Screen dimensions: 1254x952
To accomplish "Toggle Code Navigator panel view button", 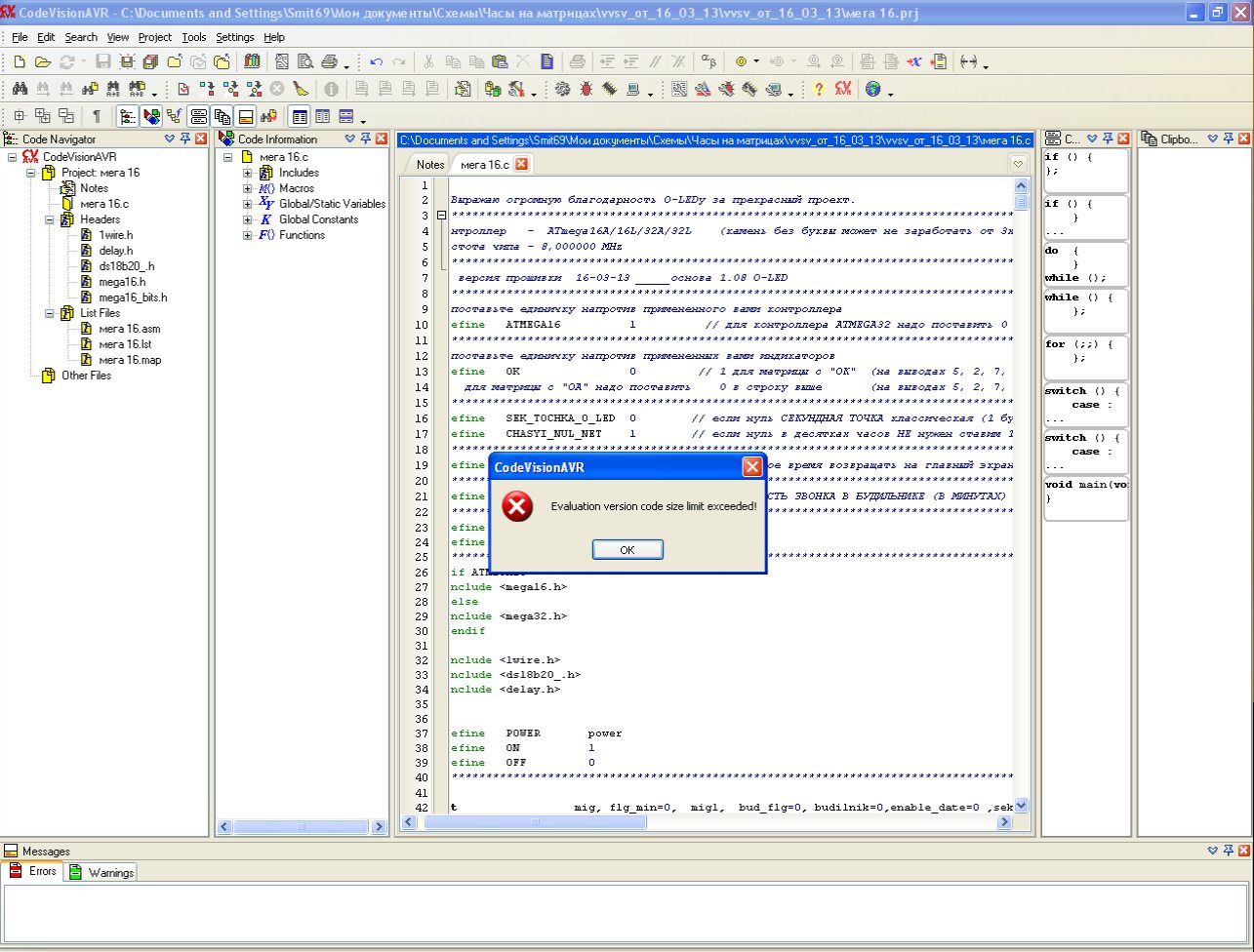I will pyautogui.click(x=127, y=116).
